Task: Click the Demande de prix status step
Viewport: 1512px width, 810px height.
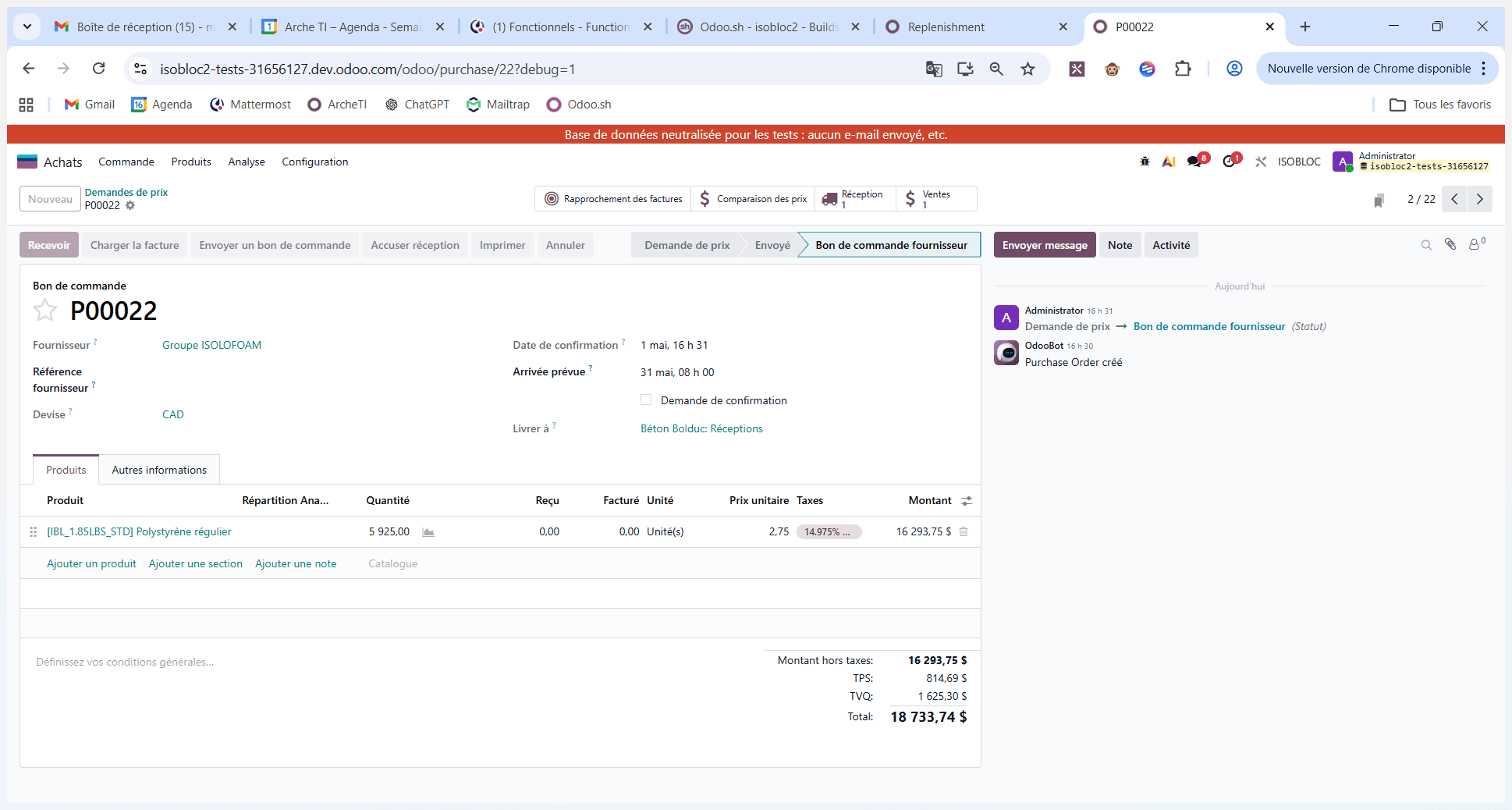Action: pos(687,245)
